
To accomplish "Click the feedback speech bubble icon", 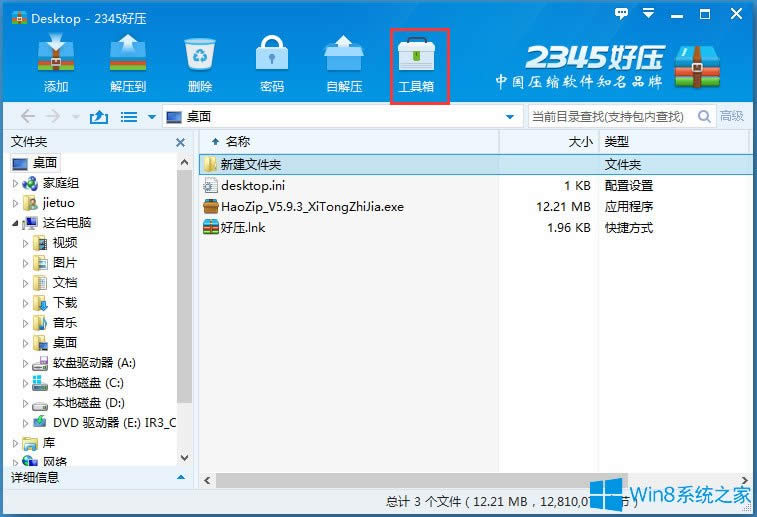I will (621, 14).
